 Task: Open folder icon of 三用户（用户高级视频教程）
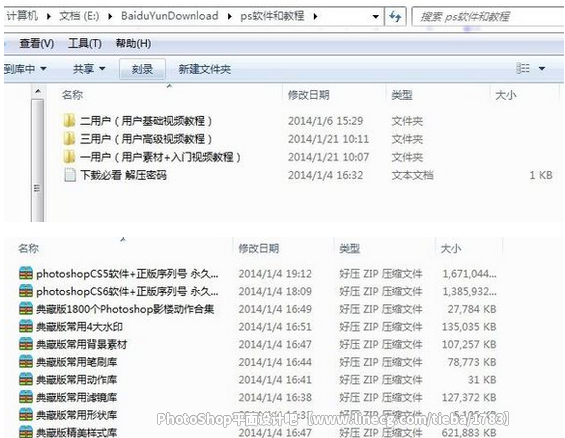[x=69, y=138]
